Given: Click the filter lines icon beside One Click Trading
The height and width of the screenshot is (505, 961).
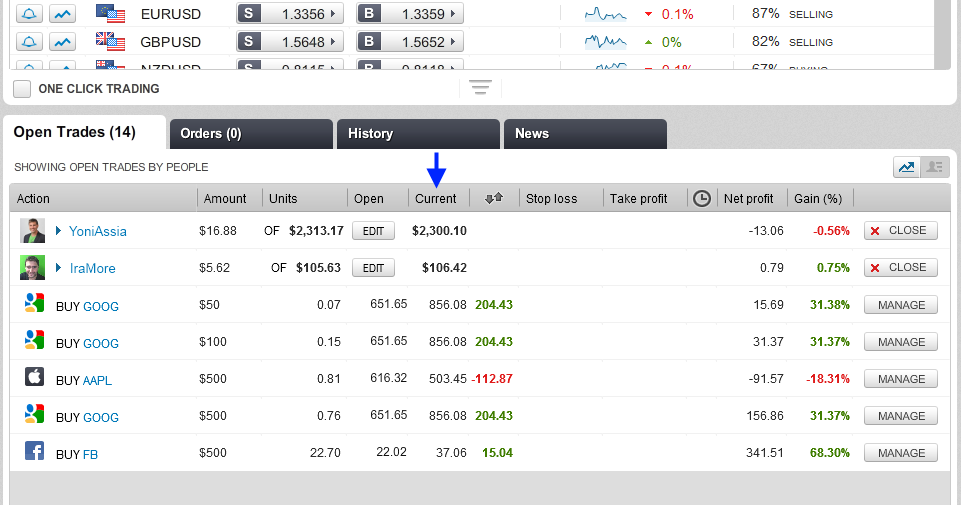Looking at the screenshot, I should point(480,88).
